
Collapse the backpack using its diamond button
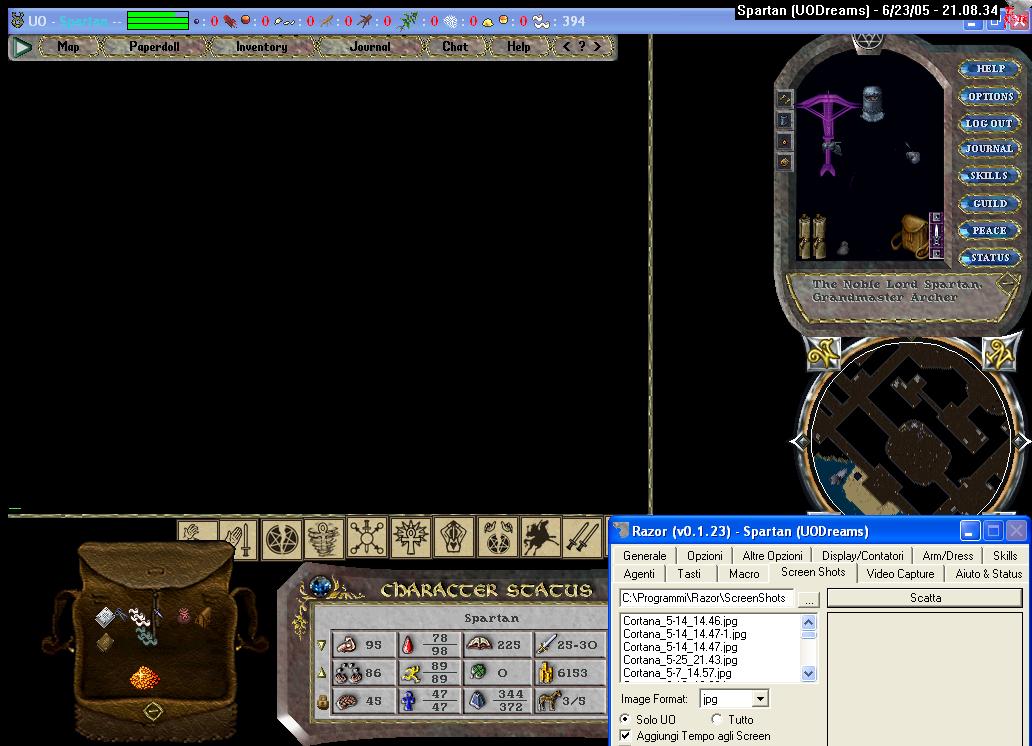[153, 711]
